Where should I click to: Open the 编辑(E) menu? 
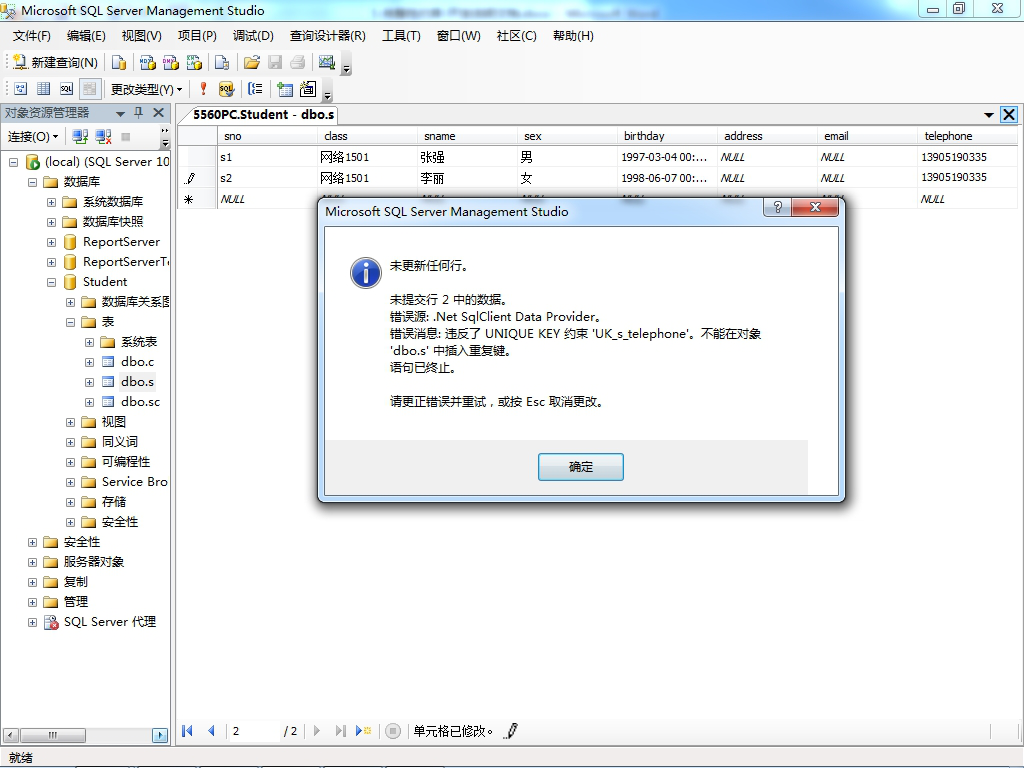point(86,36)
